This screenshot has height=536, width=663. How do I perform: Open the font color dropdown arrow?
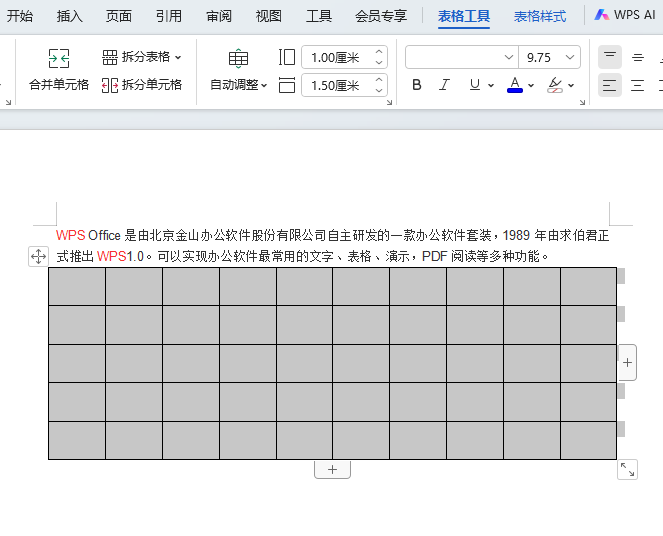tap(531, 85)
